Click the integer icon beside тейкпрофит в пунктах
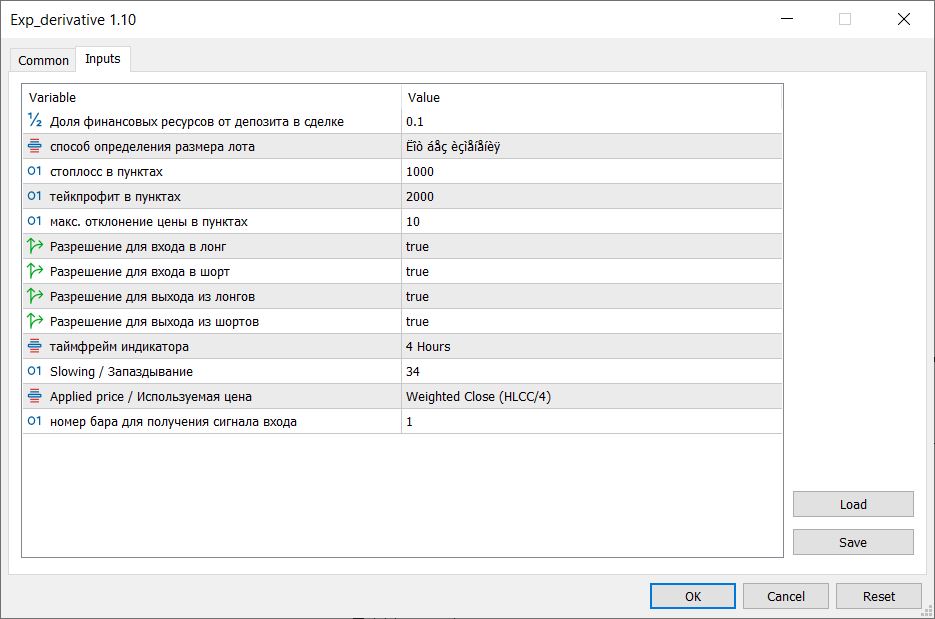 (35, 196)
